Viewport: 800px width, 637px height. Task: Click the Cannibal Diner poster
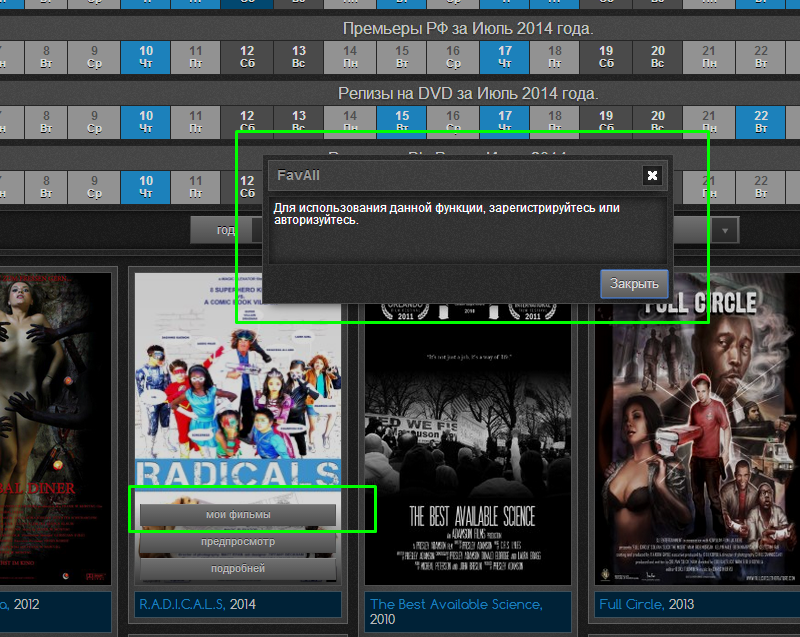point(55,428)
